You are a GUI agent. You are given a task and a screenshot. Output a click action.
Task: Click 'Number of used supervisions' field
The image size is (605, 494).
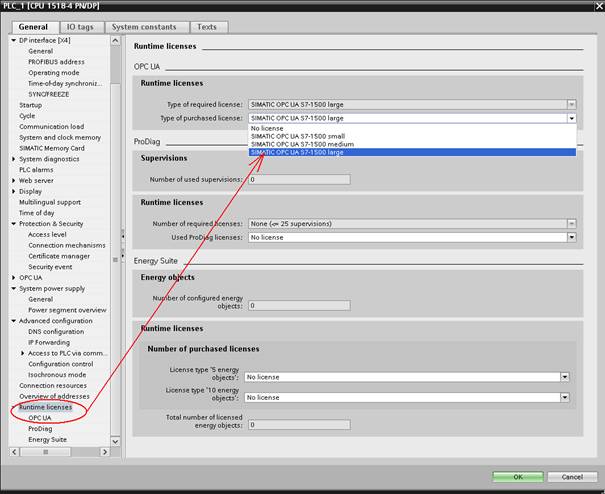[x=298, y=179]
